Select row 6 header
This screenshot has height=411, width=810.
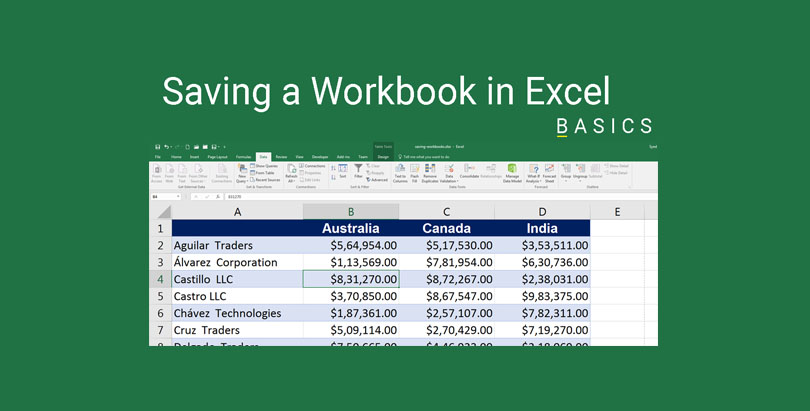coord(160,313)
